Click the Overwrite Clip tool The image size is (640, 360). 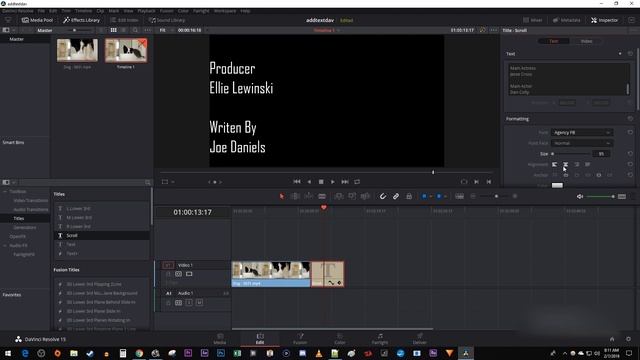(x=352, y=196)
